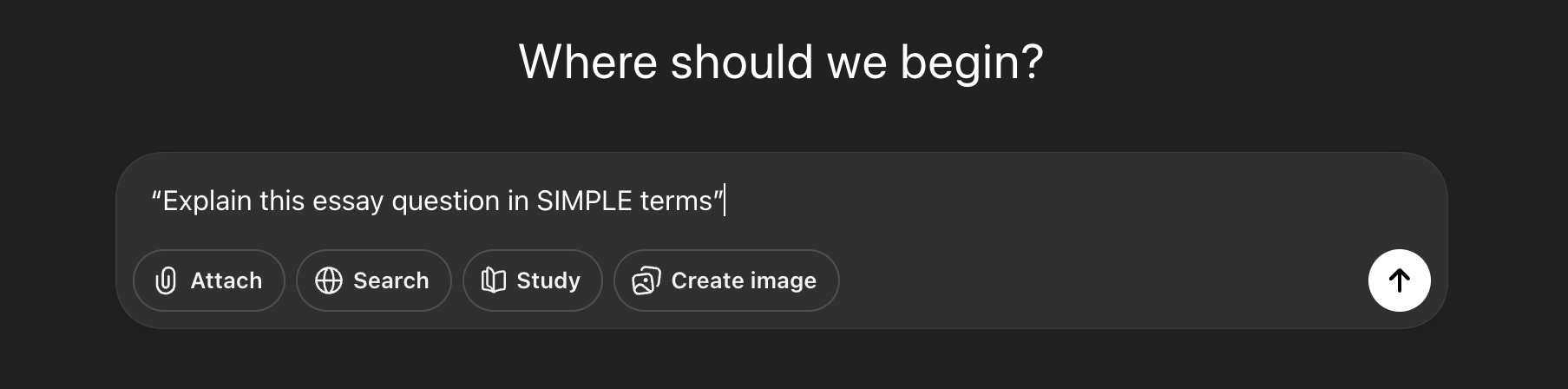Screen dimensions: 1568x389
Task: Click the Create image picture icon
Action: [646, 280]
